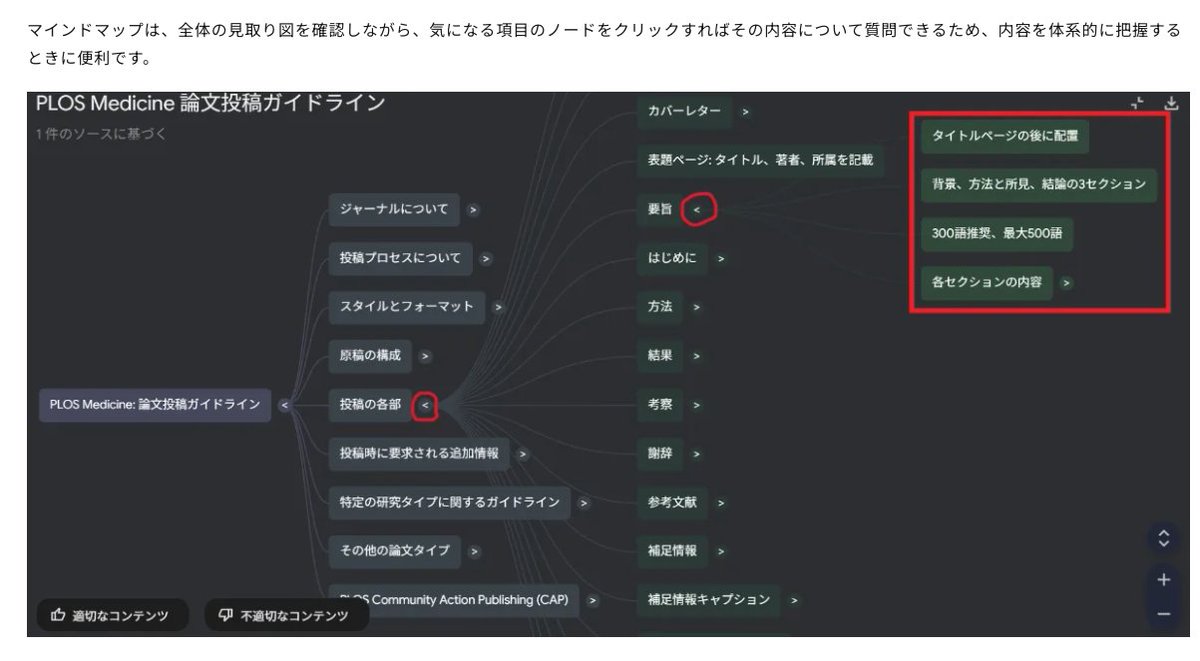Select the 補足情報キャプション node
Screen dimensions: 1200x661
tap(709, 600)
